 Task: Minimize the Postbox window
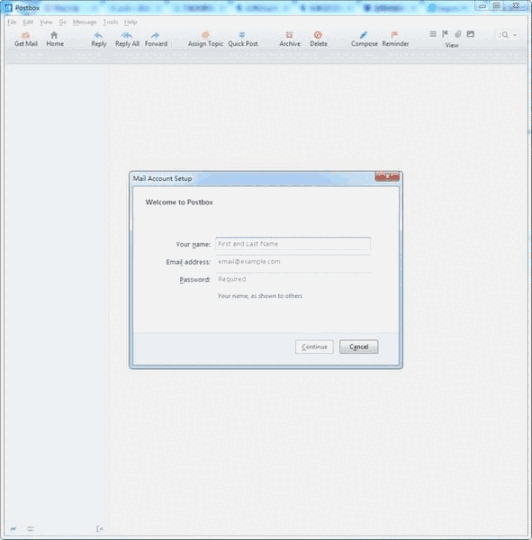[482, 6]
